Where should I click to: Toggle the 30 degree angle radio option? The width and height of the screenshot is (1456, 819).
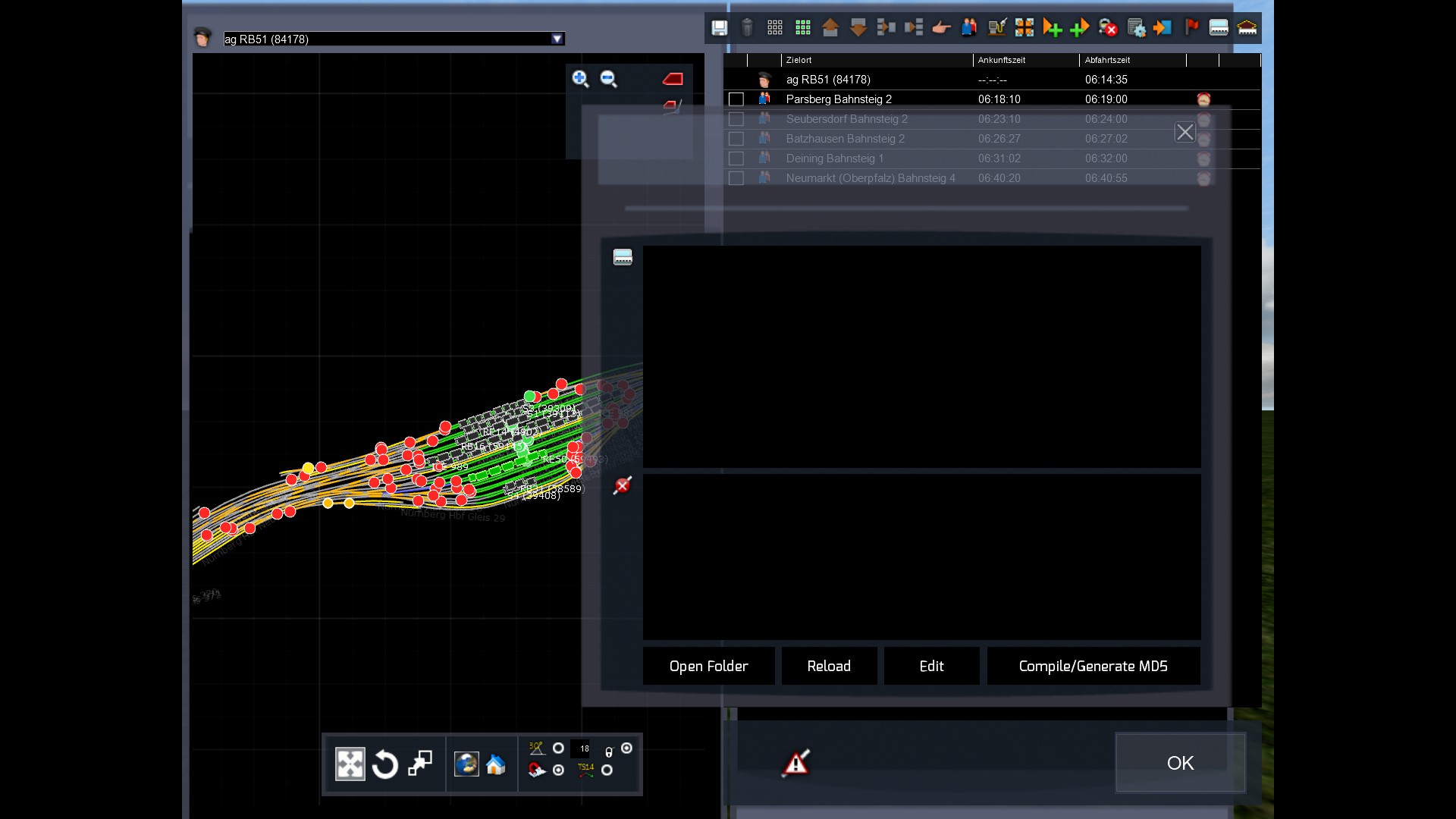coord(559,748)
